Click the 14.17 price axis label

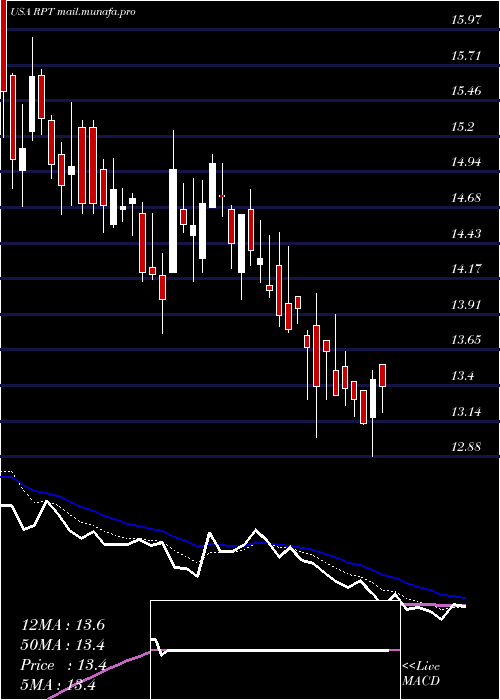coord(467,269)
